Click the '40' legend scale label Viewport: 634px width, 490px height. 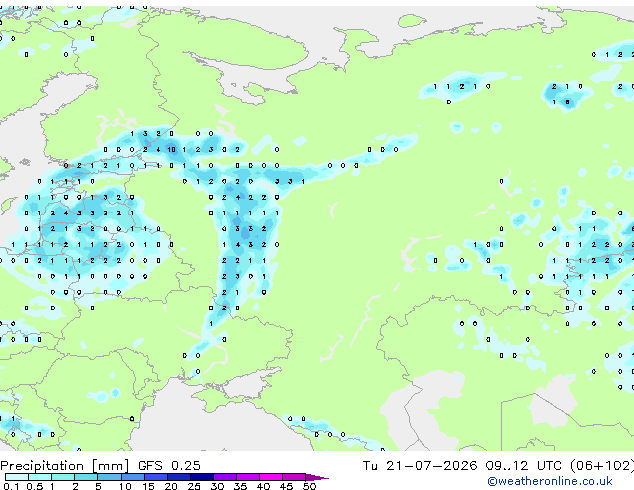(263, 486)
